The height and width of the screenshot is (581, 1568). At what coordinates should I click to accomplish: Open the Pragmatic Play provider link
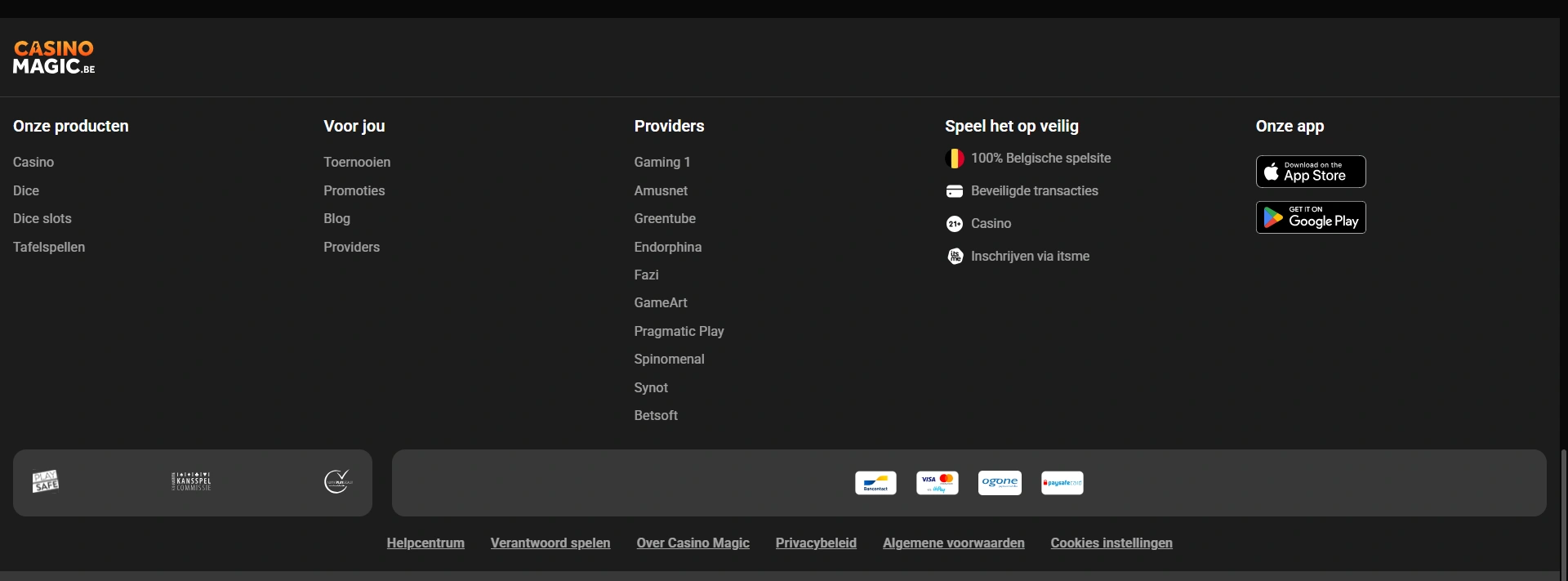coord(679,331)
